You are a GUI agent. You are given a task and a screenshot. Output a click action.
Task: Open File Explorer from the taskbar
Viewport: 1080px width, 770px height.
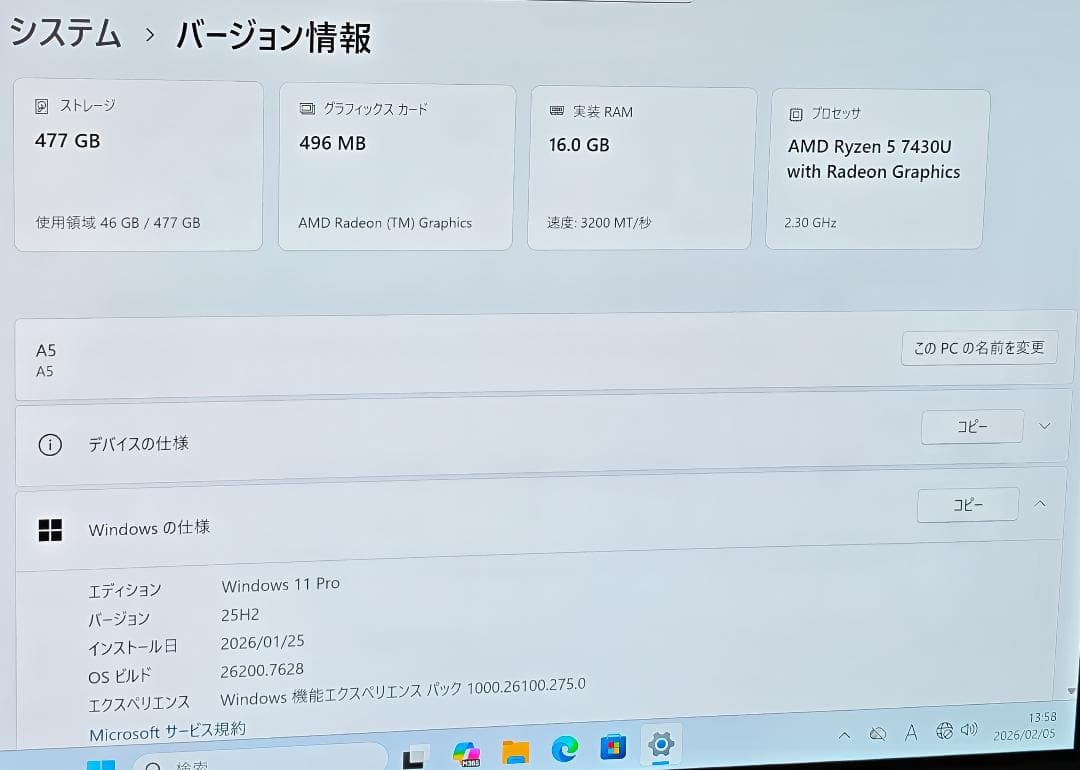click(516, 750)
